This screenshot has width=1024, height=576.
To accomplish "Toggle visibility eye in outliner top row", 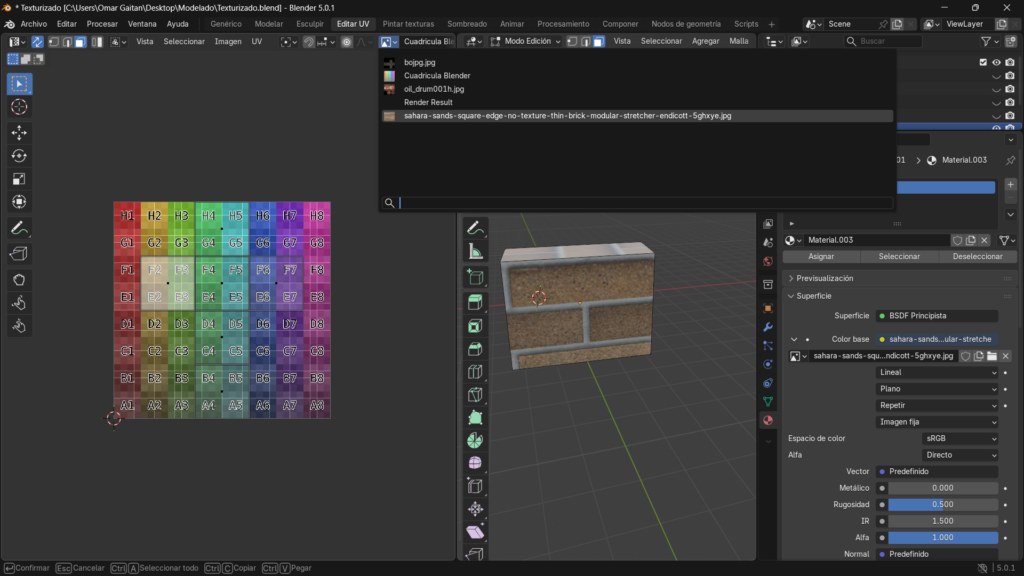I will click(x=996, y=62).
